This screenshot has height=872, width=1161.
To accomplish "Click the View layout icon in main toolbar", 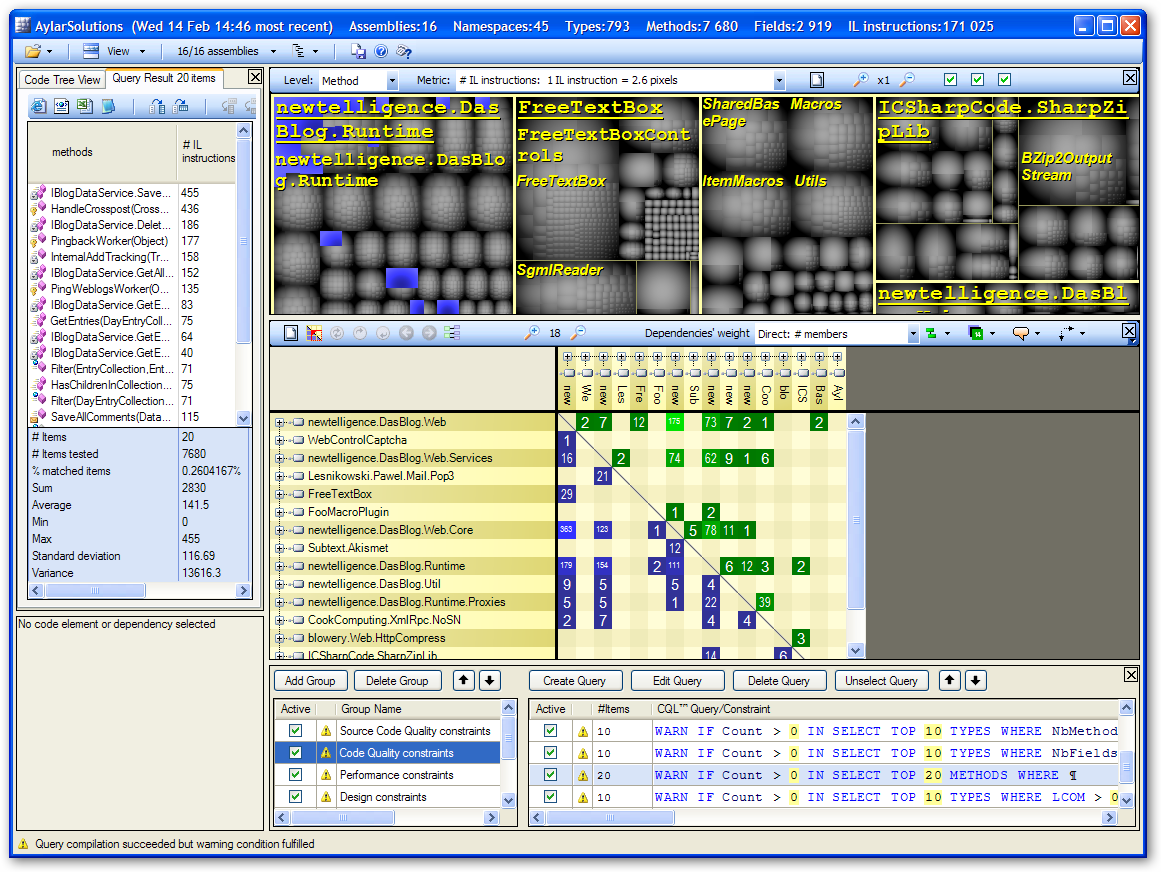I will [91, 51].
